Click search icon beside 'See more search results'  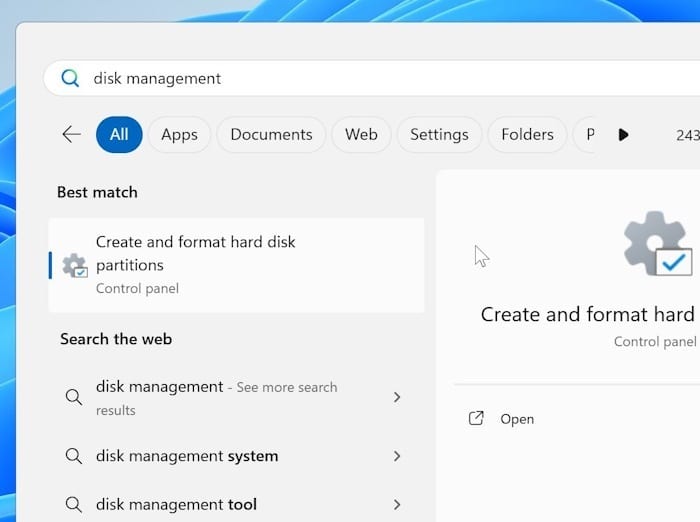(x=73, y=397)
